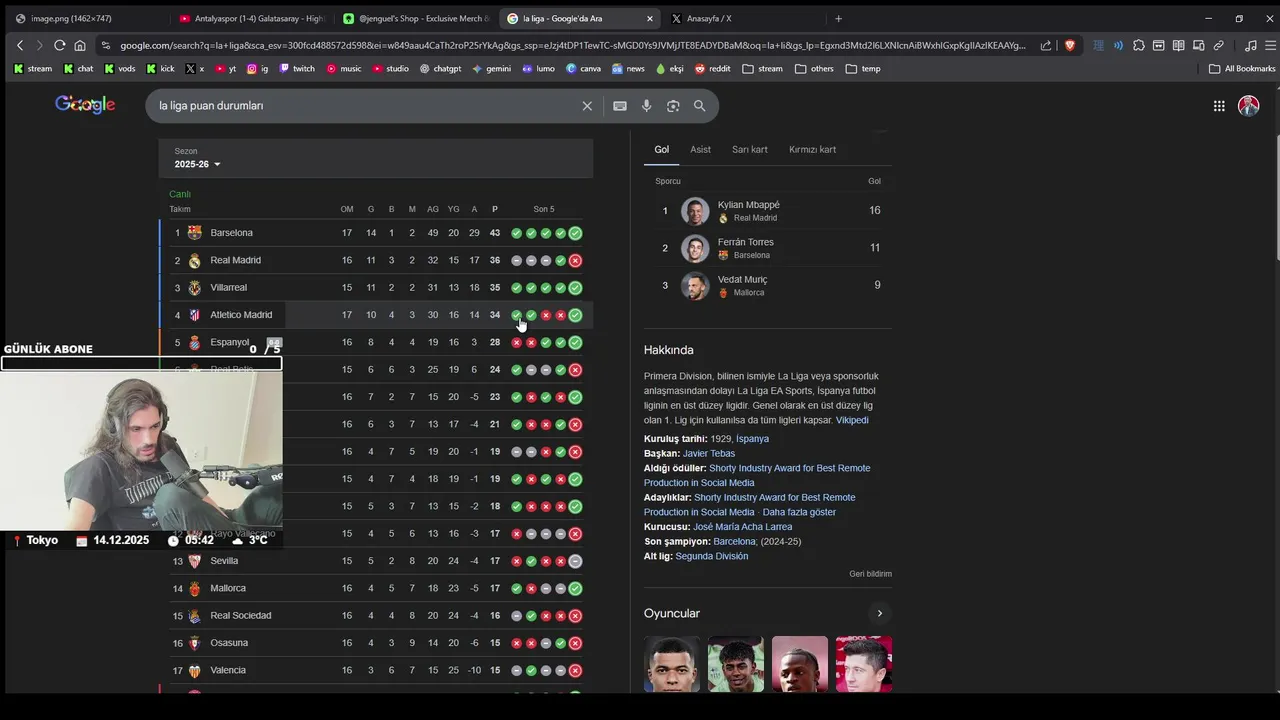Open the kick bookmark
The width and height of the screenshot is (1280, 720).
(x=160, y=69)
